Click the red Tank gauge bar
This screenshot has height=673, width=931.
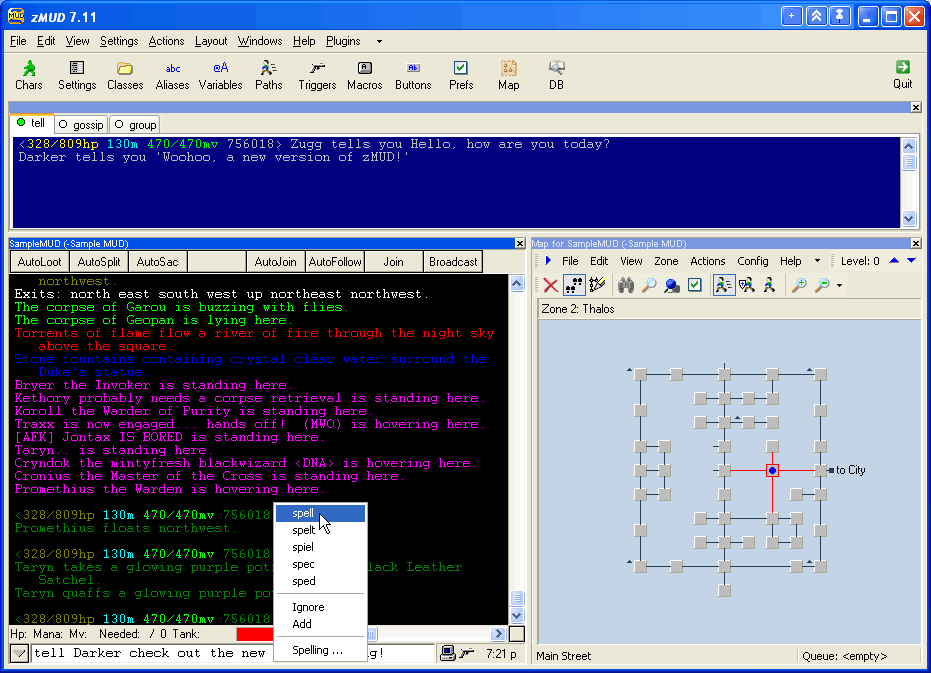pyautogui.click(x=255, y=634)
